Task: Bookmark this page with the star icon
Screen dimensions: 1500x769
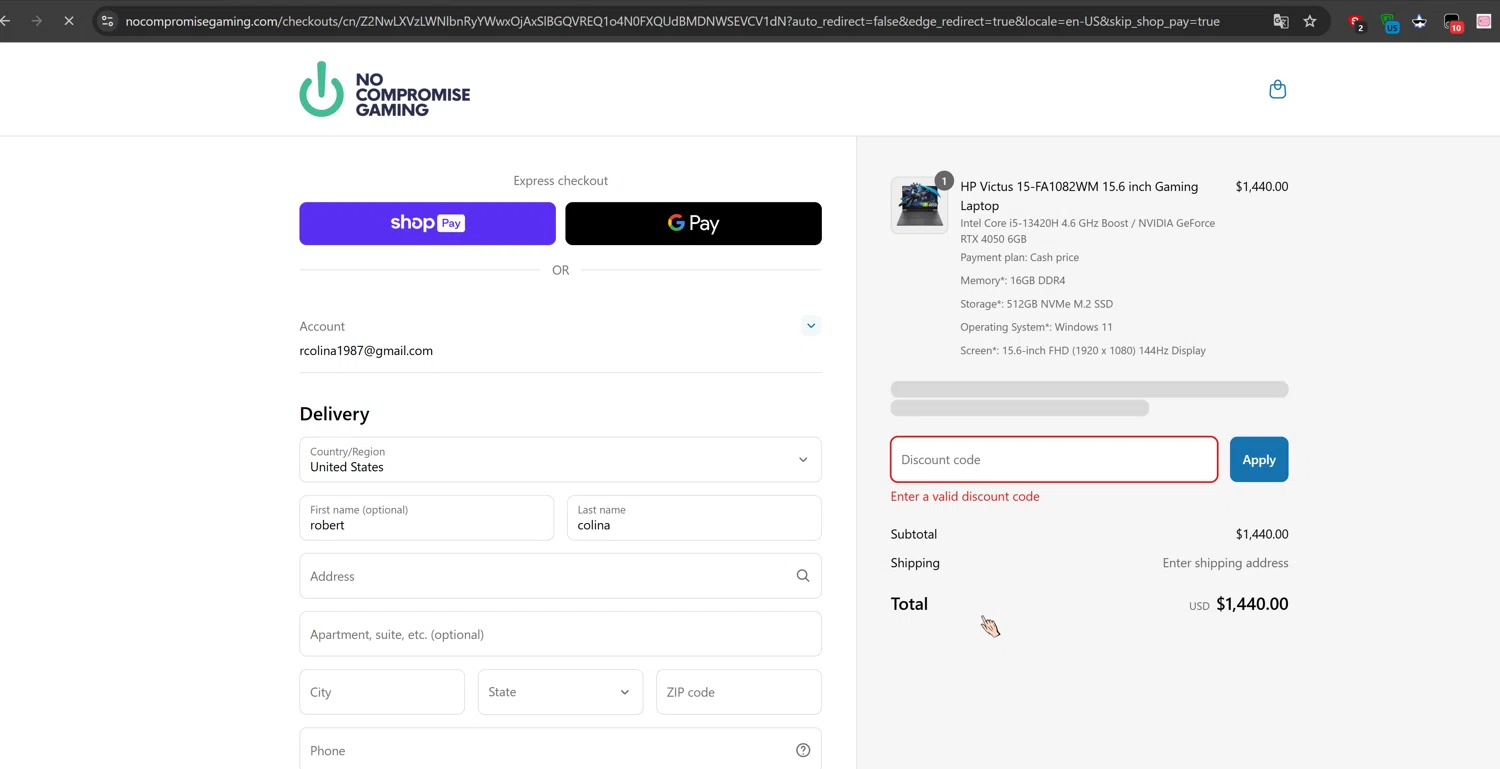Action: click(1310, 21)
